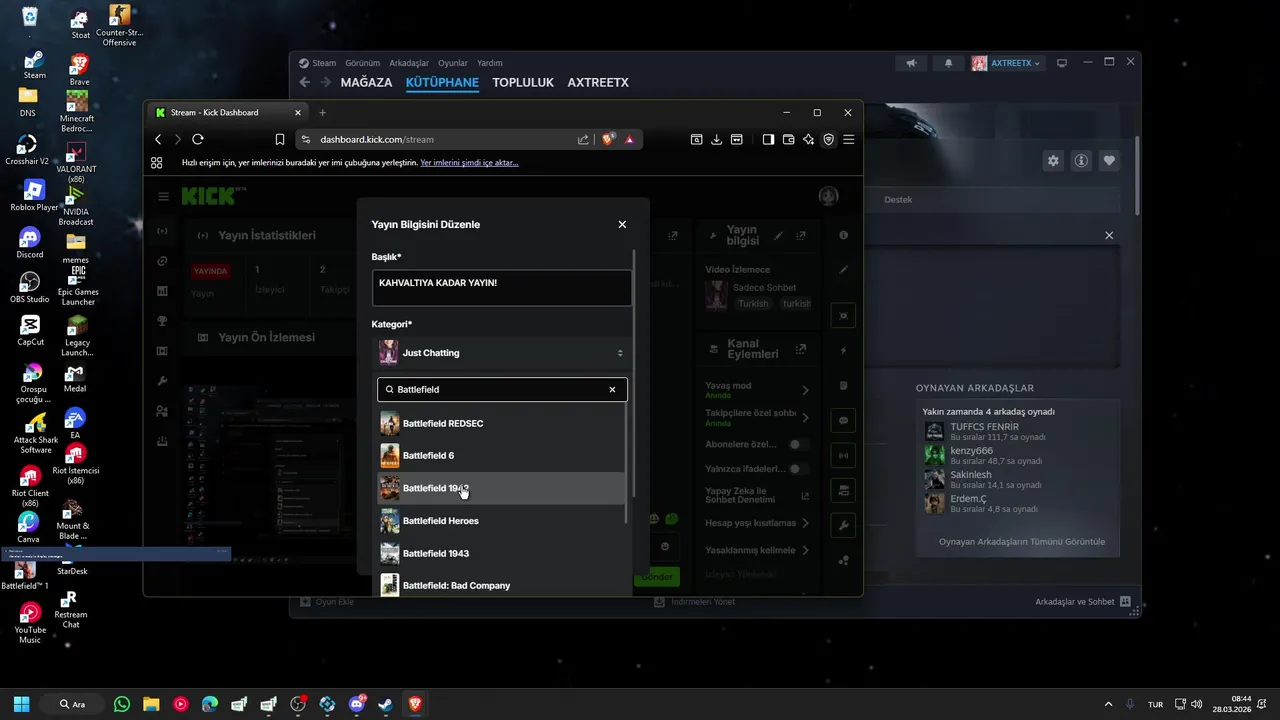Bookmark this page in Brave
Viewport: 1280px width, 720px height.
[280, 139]
